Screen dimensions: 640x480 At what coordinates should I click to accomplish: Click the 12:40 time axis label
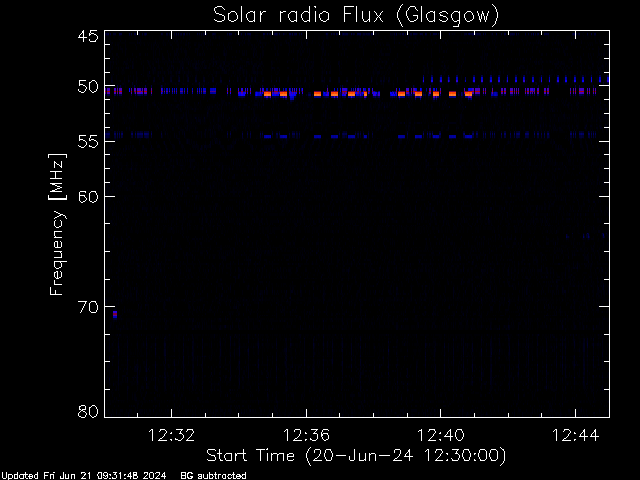click(440, 436)
